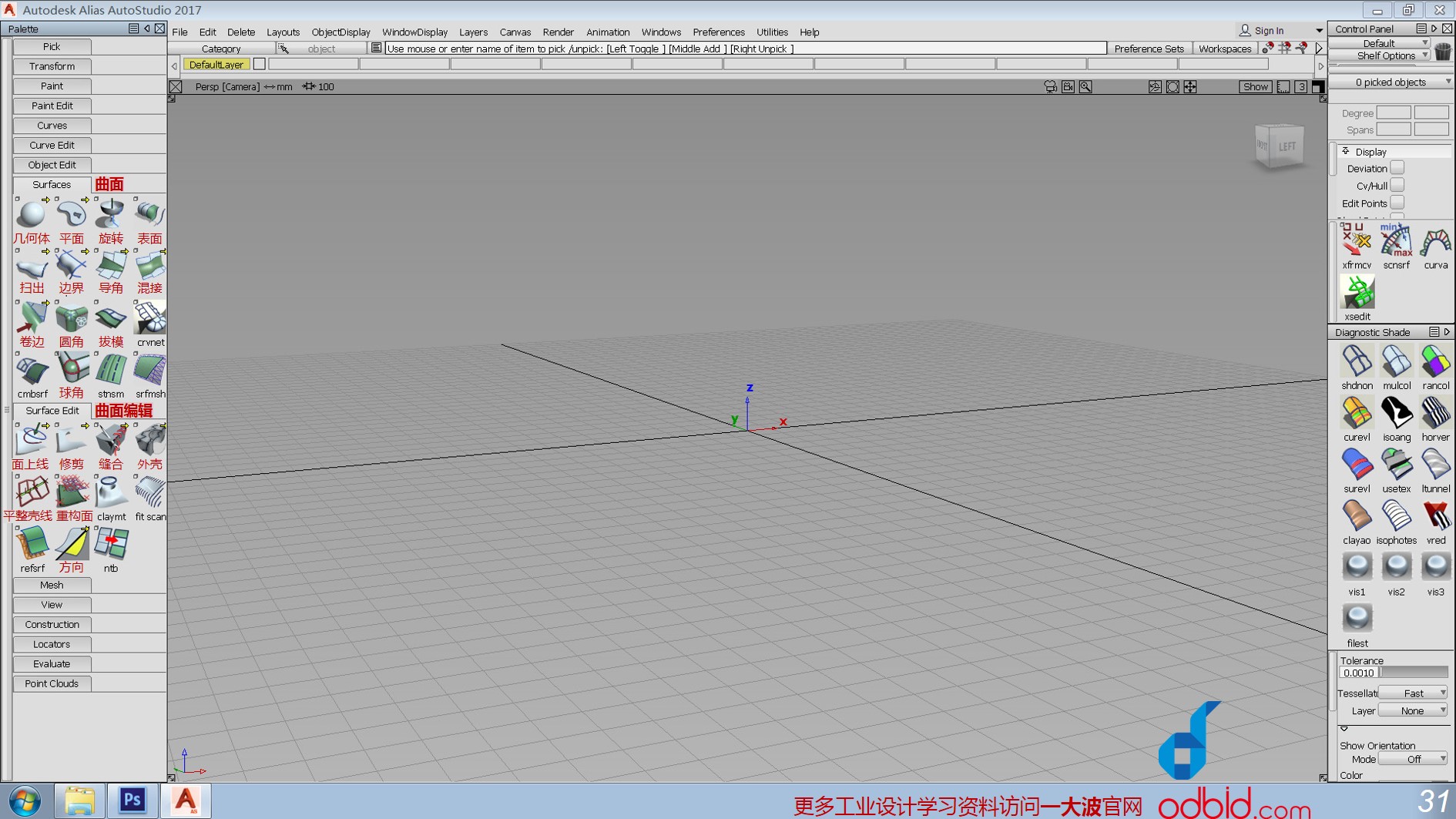
Task: Open the Canvas menu
Action: pos(515,32)
